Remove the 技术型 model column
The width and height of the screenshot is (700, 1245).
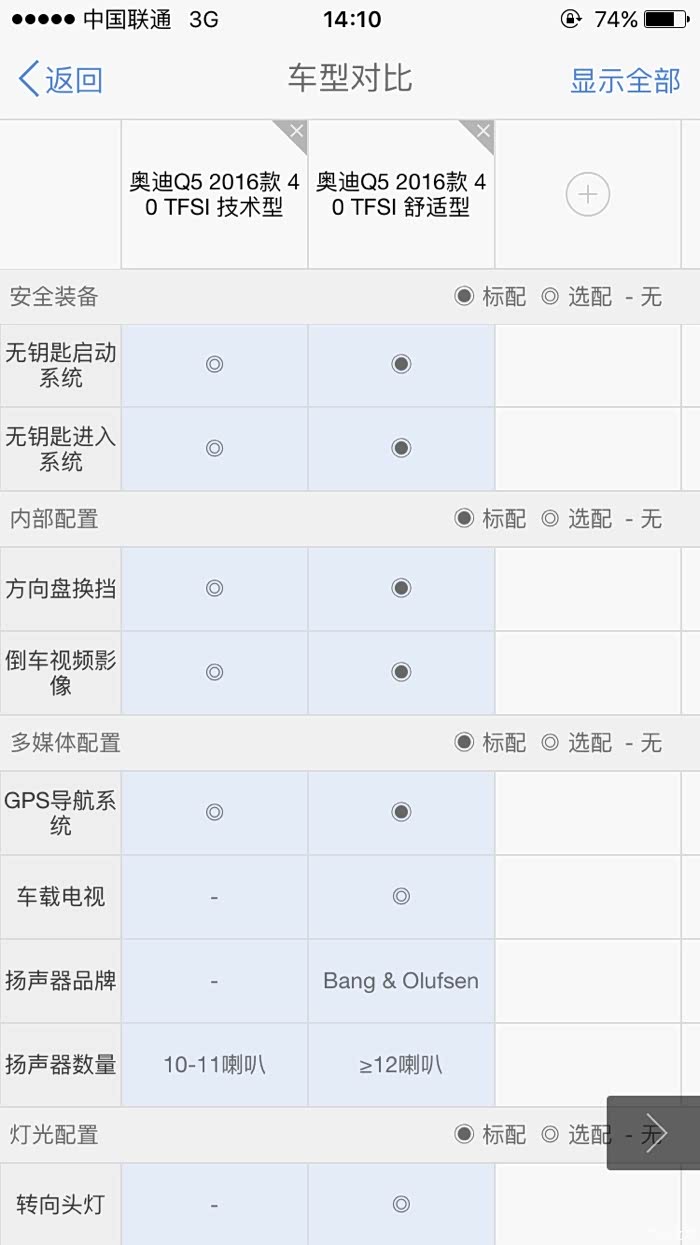click(x=295, y=132)
